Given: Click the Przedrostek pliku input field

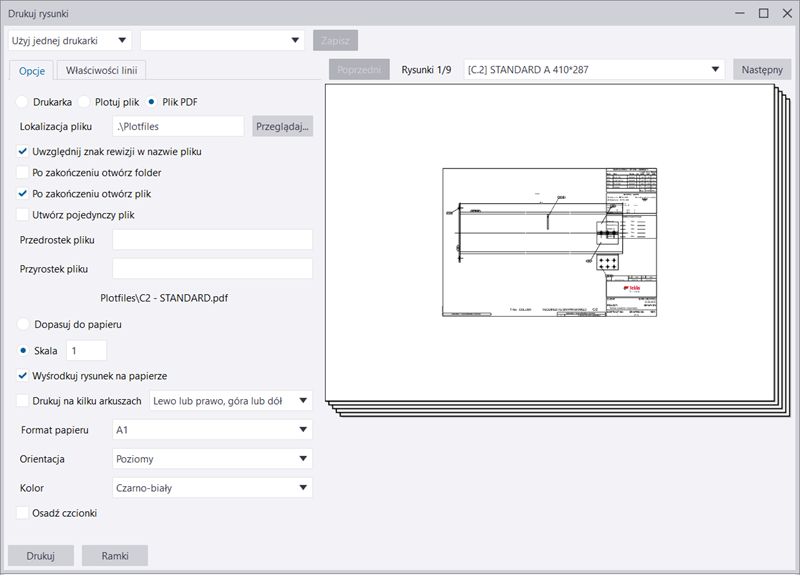Looking at the screenshot, I should [212, 240].
